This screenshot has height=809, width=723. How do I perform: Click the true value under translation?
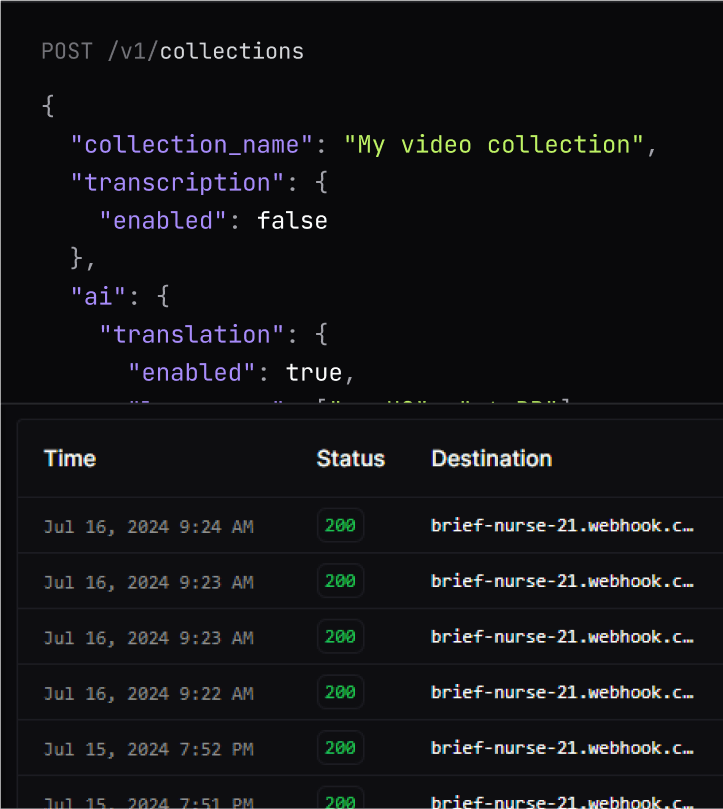click(314, 373)
